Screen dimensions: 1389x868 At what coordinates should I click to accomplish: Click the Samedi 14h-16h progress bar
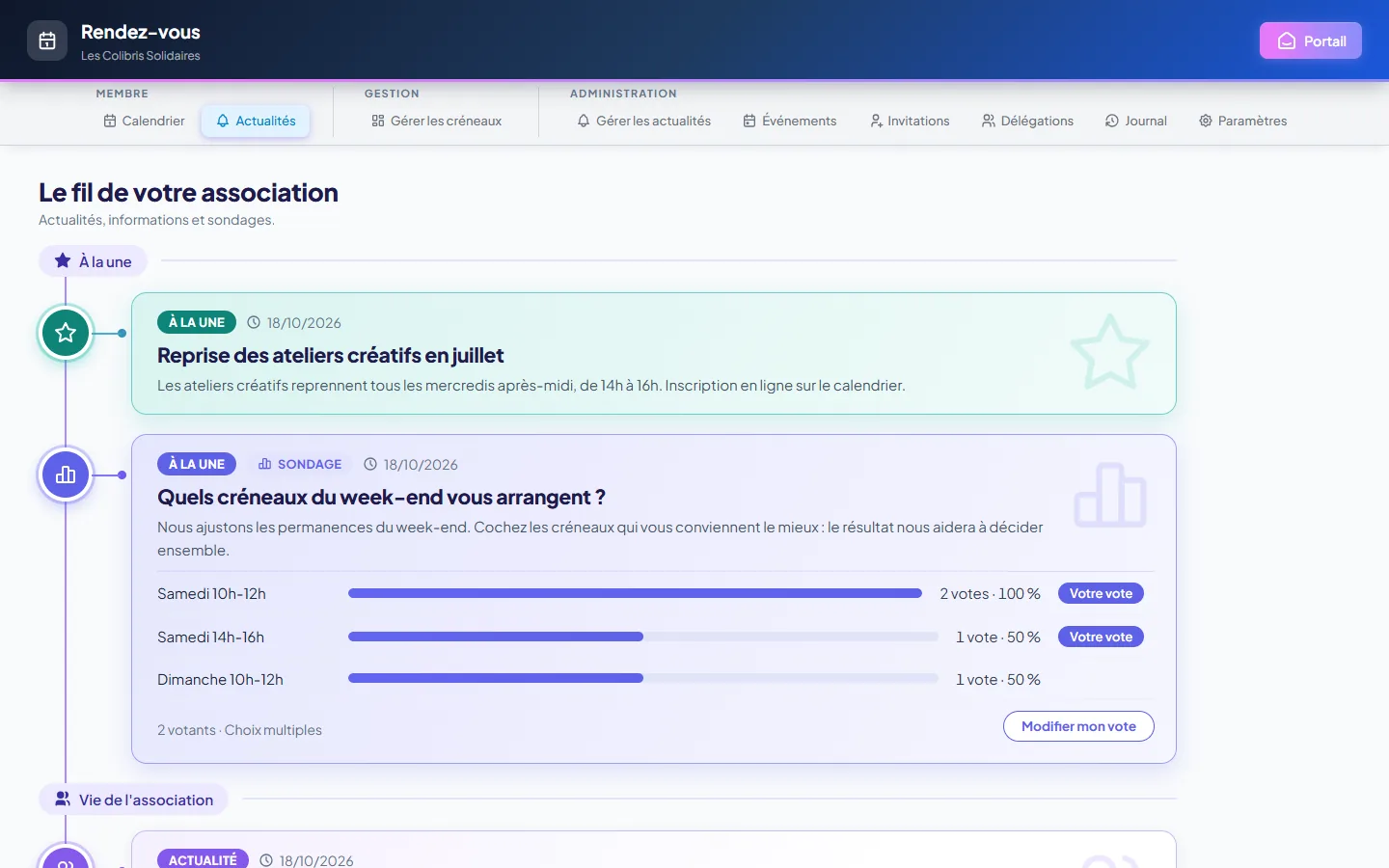643,637
